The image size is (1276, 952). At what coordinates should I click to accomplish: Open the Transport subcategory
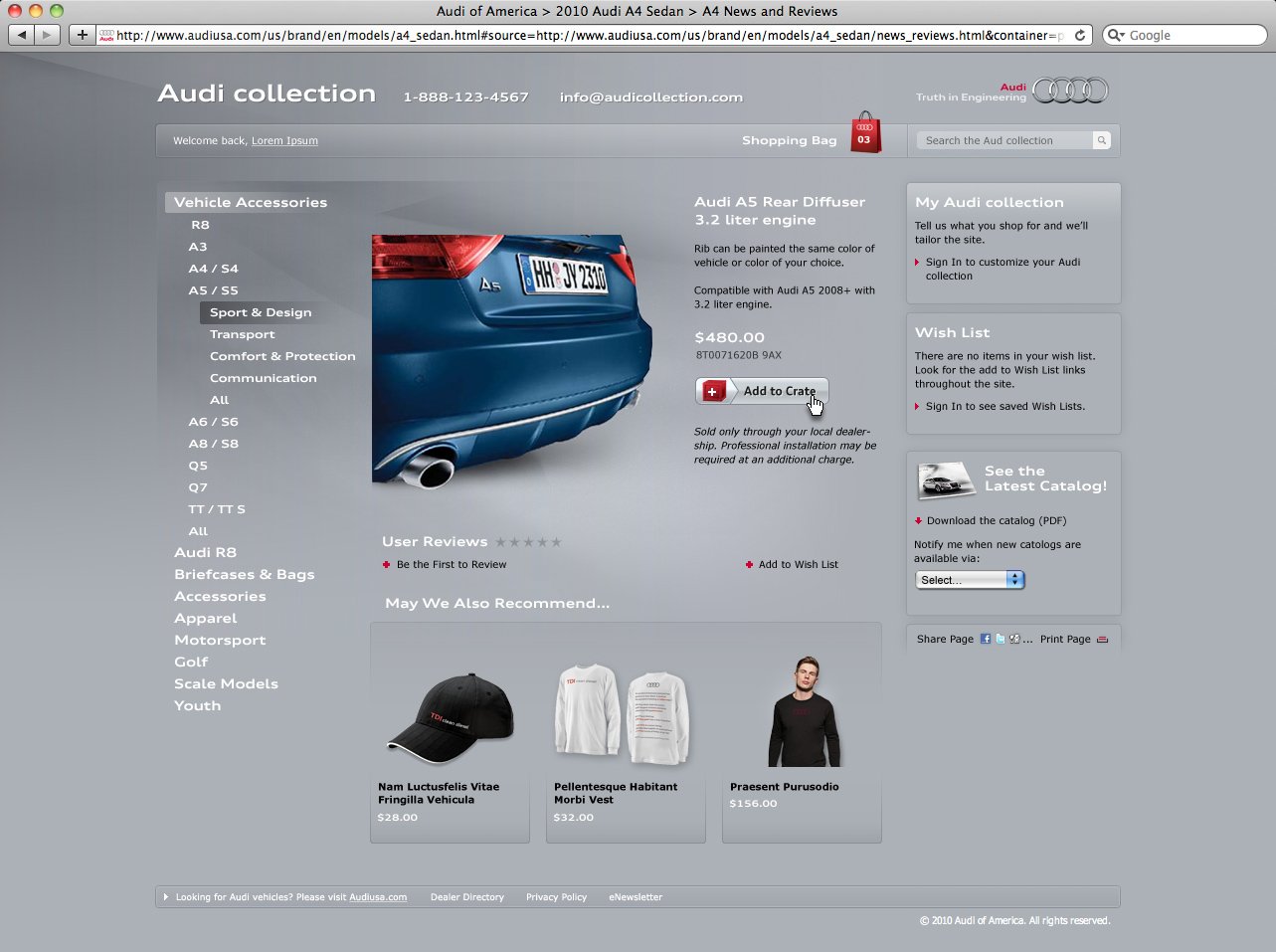pyautogui.click(x=242, y=334)
